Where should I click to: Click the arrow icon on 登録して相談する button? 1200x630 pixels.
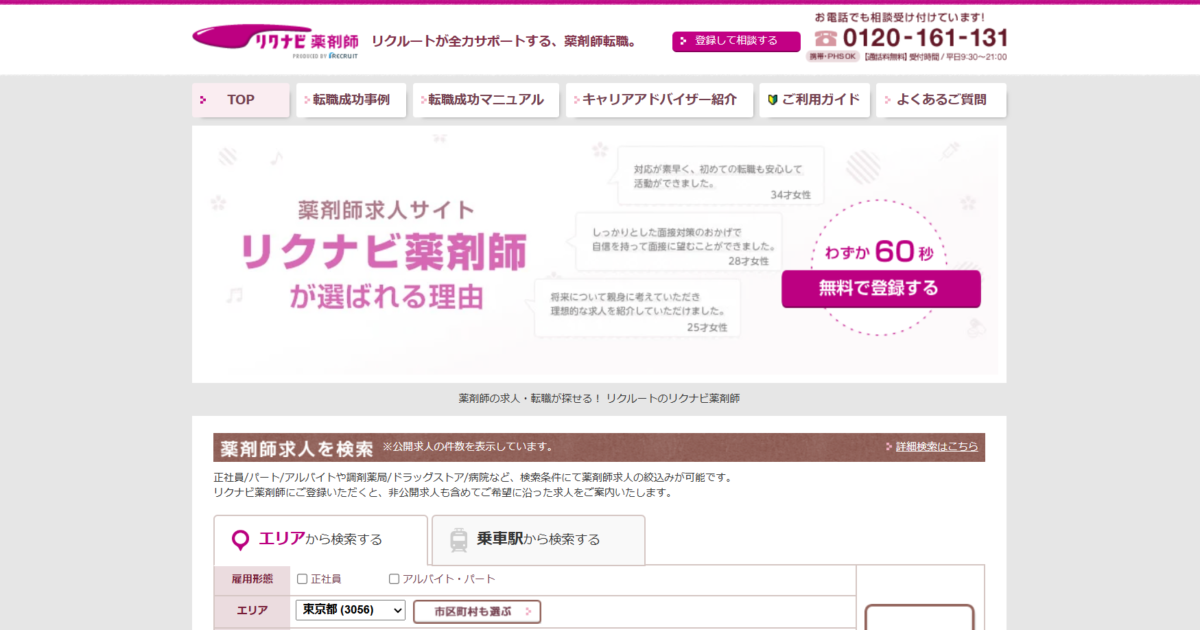683,41
